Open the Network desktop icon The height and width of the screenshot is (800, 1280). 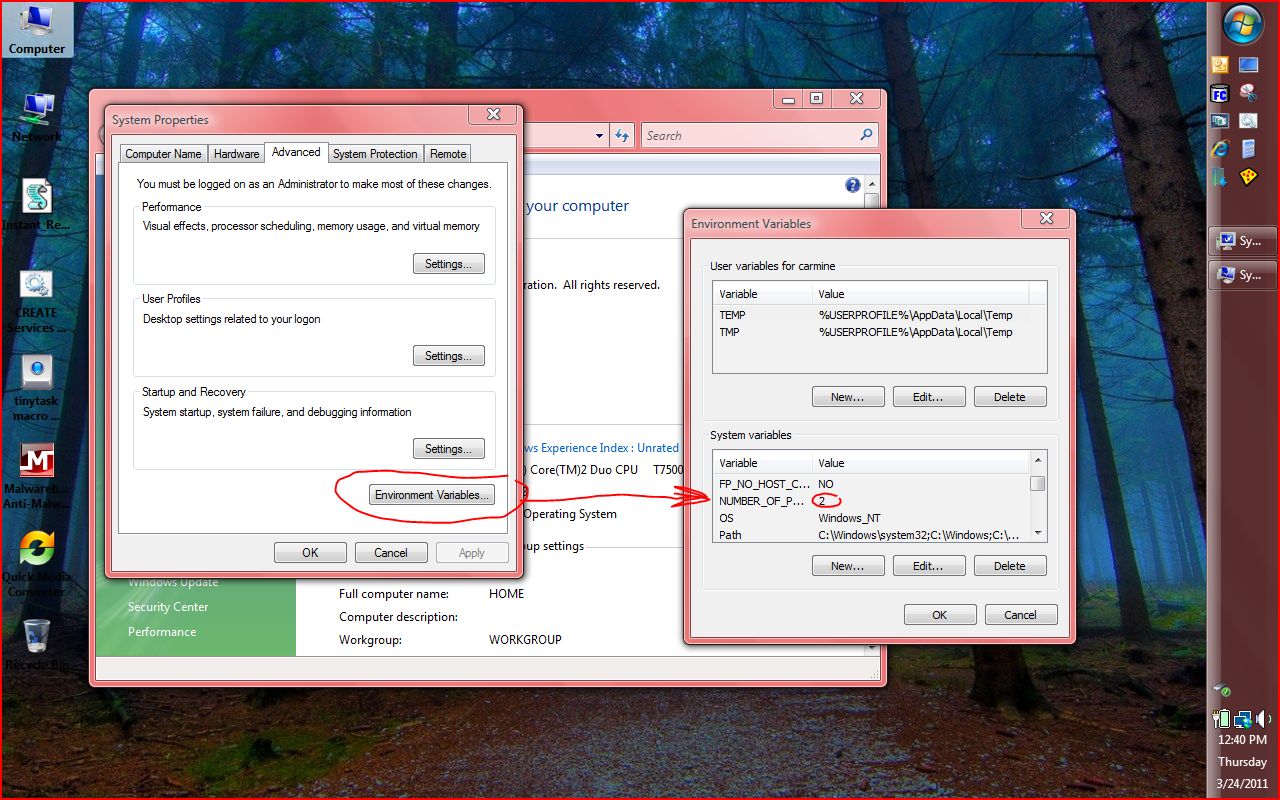coord(37,117)
